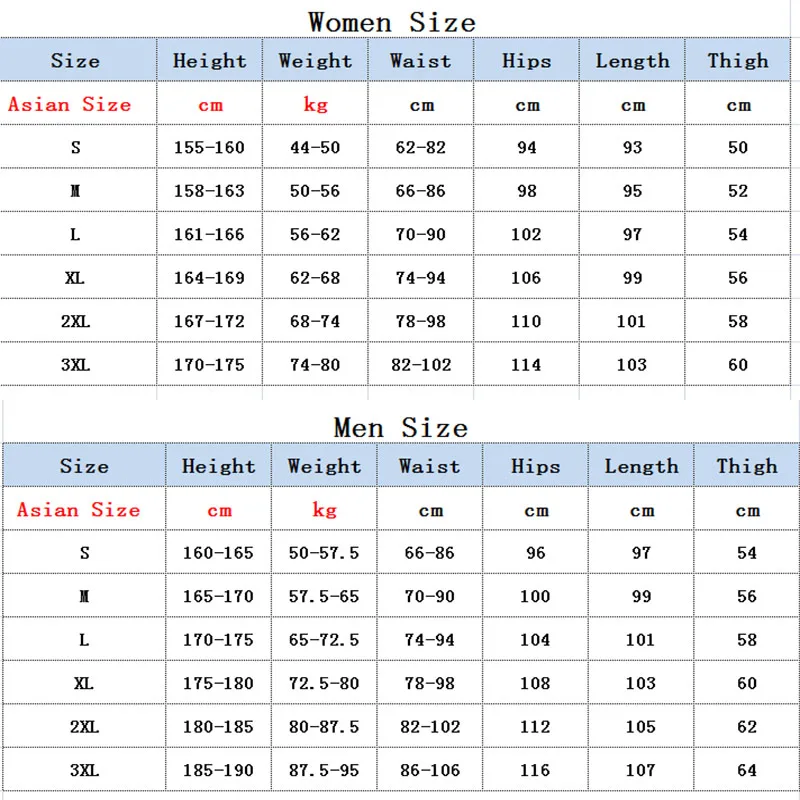Click the "Women Size" title text
The height and width of the screenshot is (800, 800).
391,20
